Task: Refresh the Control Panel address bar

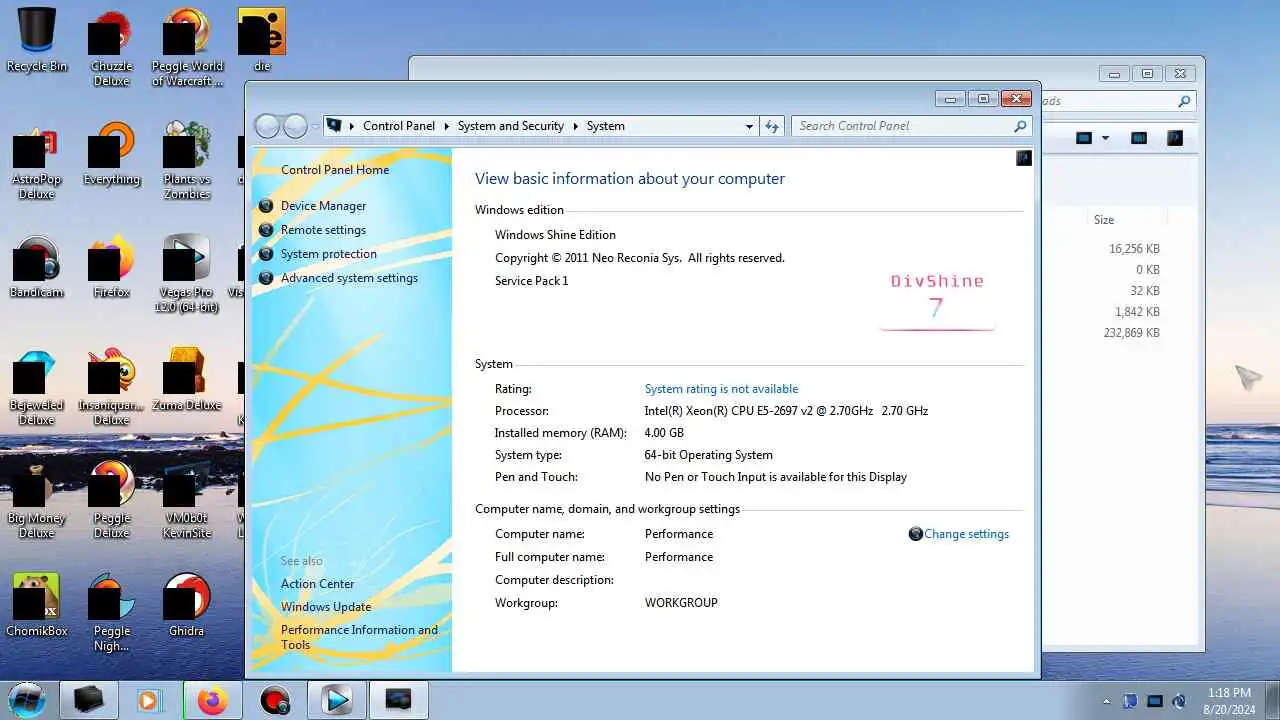Action: tap(772, 126)
